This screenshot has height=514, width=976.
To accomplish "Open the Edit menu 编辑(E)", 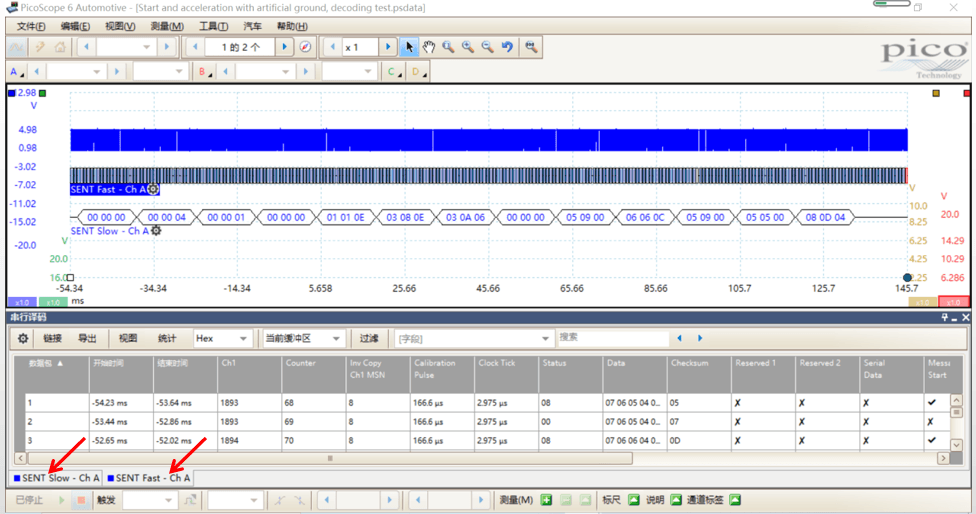I will [75, 26].
